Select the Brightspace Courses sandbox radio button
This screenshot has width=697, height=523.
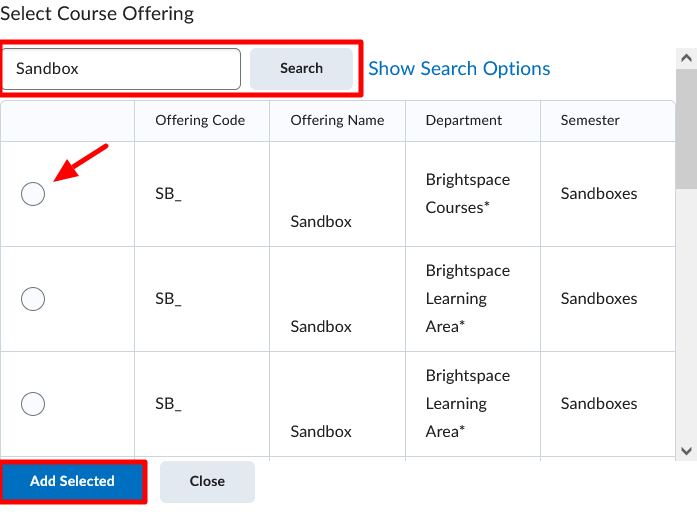(33, 194)
